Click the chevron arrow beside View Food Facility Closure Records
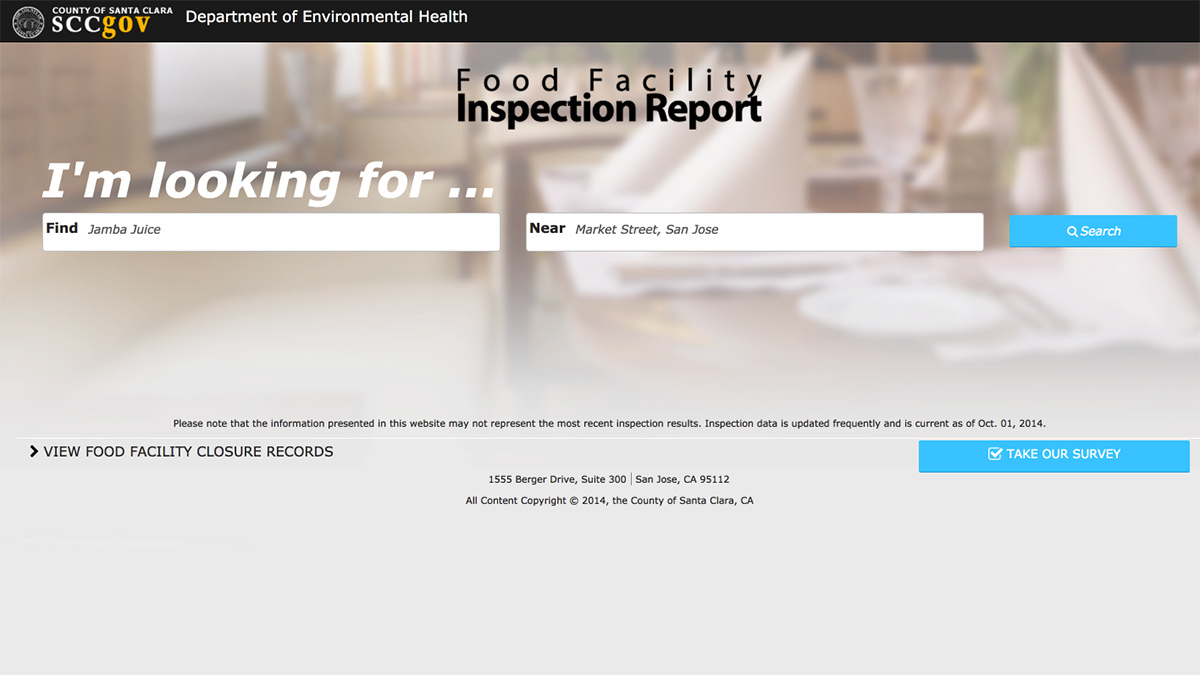Image resolution: width=1200 pixels, height=675 pixels. pyautogui.click(x=34, y=452)
